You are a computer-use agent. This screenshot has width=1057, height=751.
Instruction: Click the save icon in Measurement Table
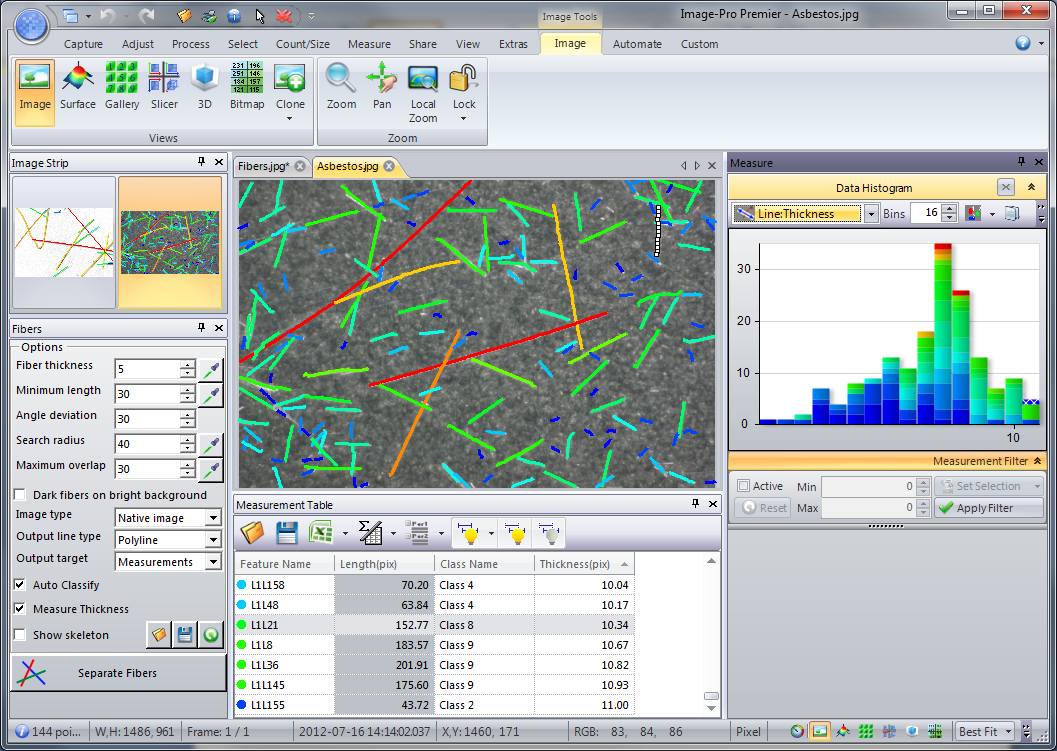tap(287, 533)
